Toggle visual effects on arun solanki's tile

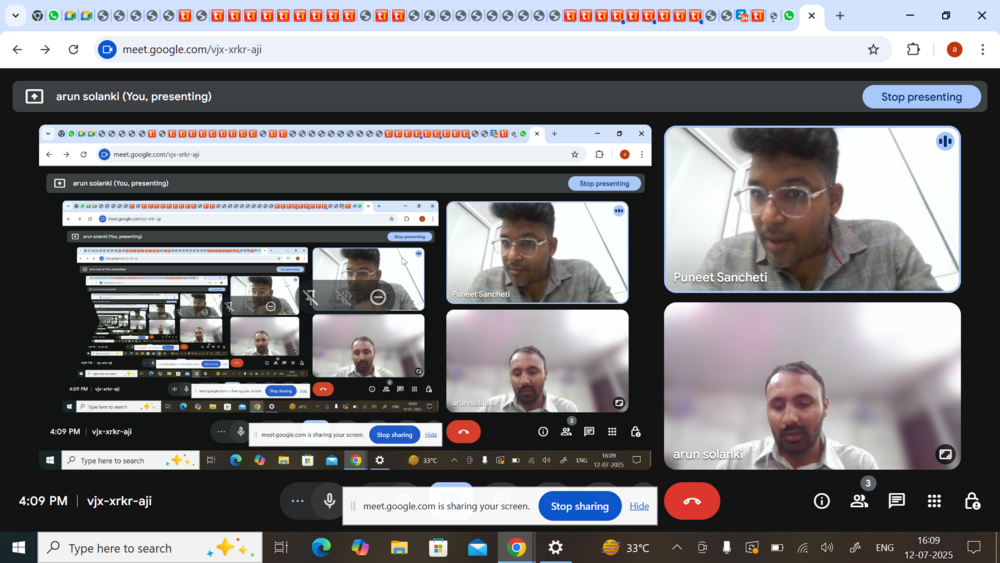point(945,454)
